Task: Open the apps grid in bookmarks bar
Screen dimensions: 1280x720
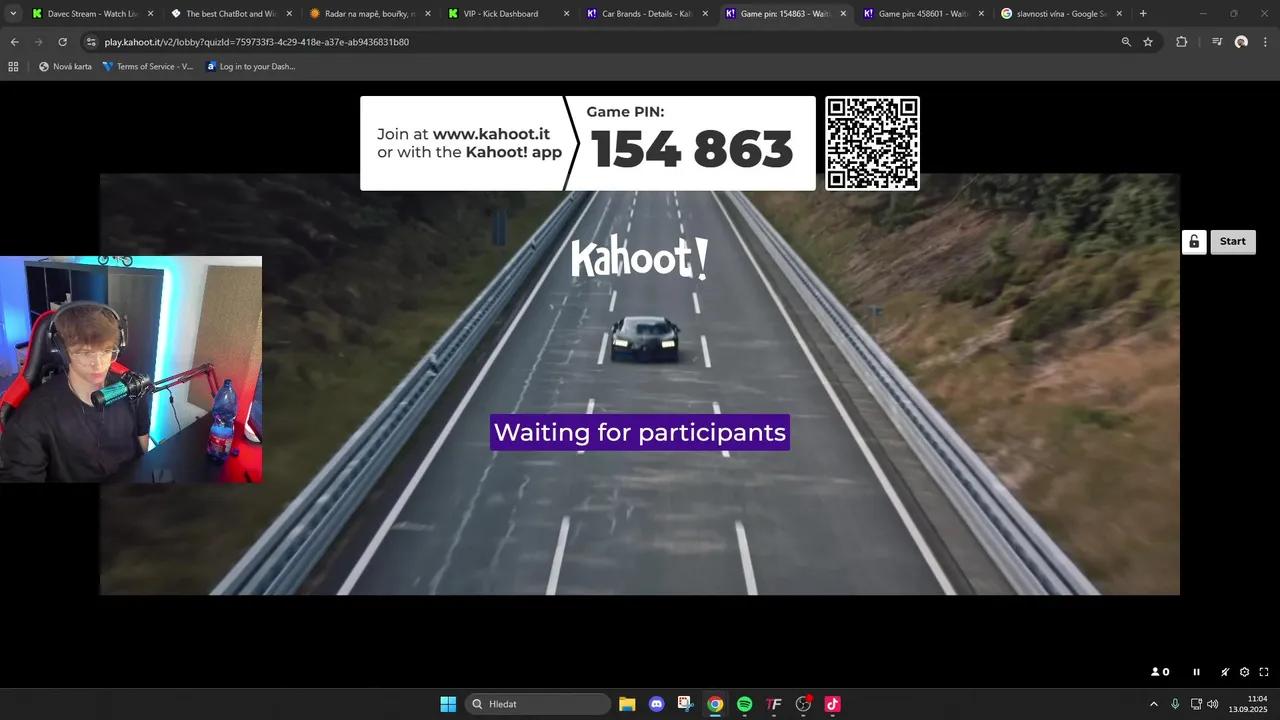Action: [x=13, y=67]
